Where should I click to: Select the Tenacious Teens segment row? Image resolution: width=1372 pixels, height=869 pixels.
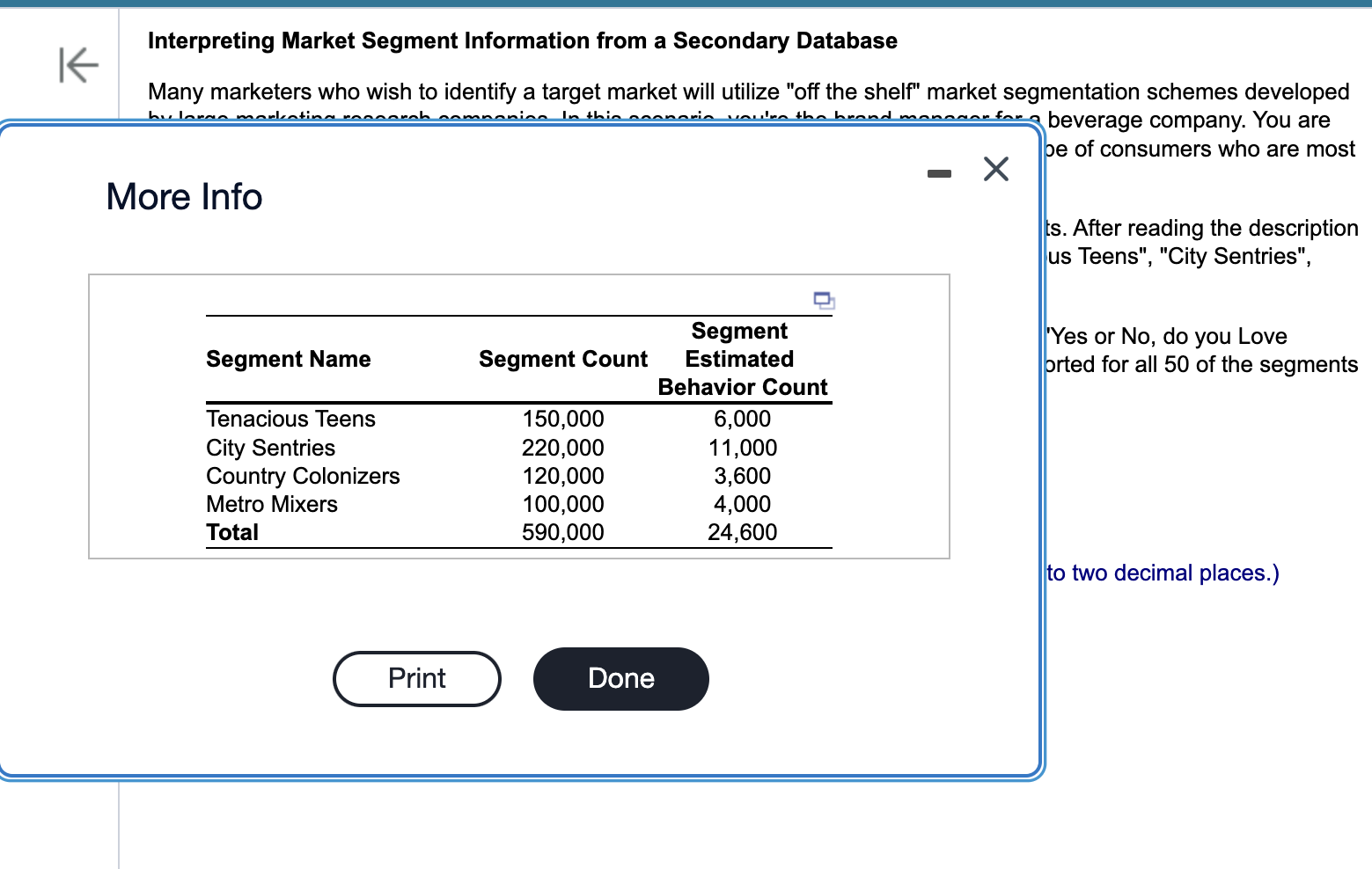click(x=290, y=419)
